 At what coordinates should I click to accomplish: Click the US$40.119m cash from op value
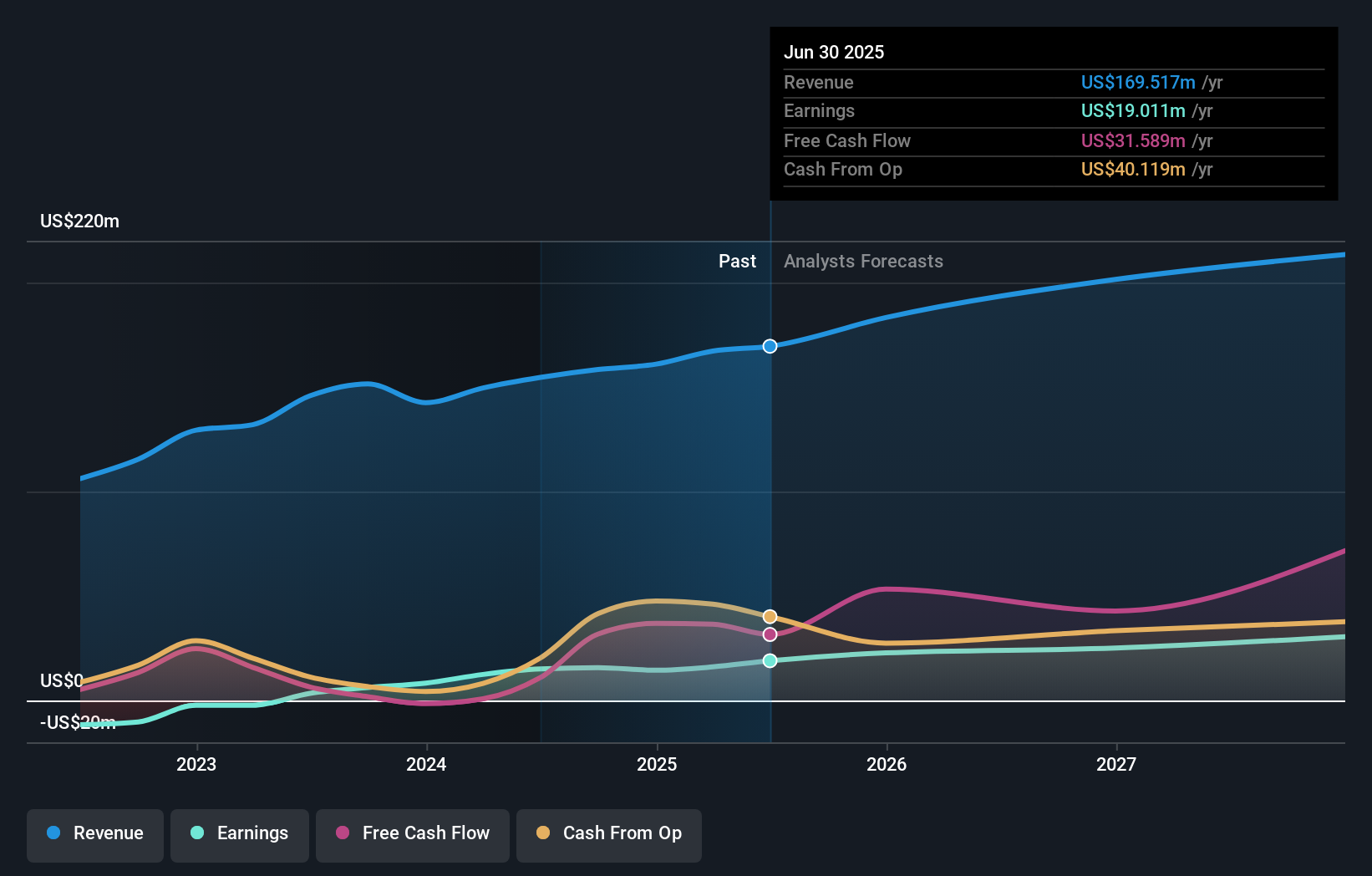click(1133, 170)
